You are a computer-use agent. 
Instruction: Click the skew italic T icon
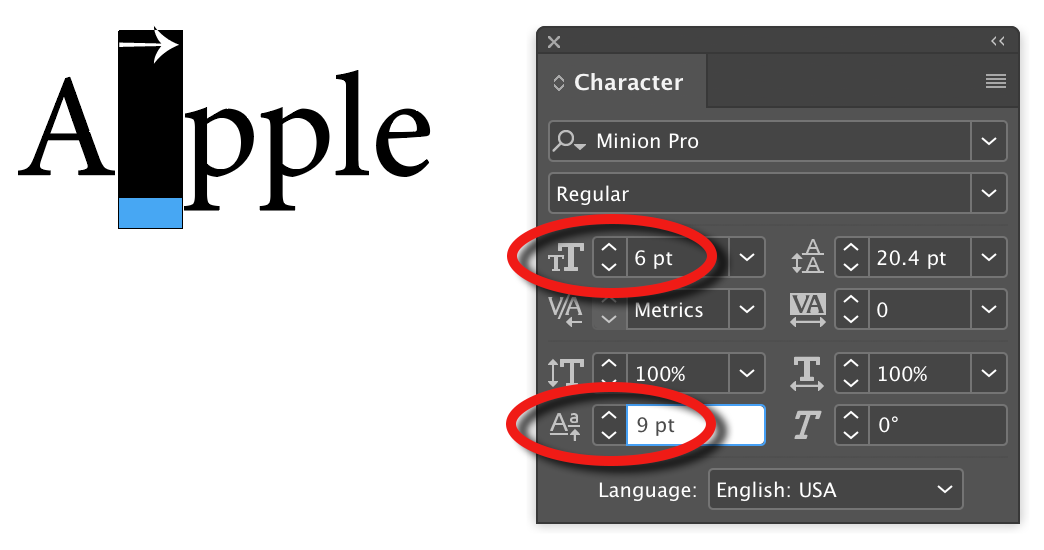click(807, 426)
